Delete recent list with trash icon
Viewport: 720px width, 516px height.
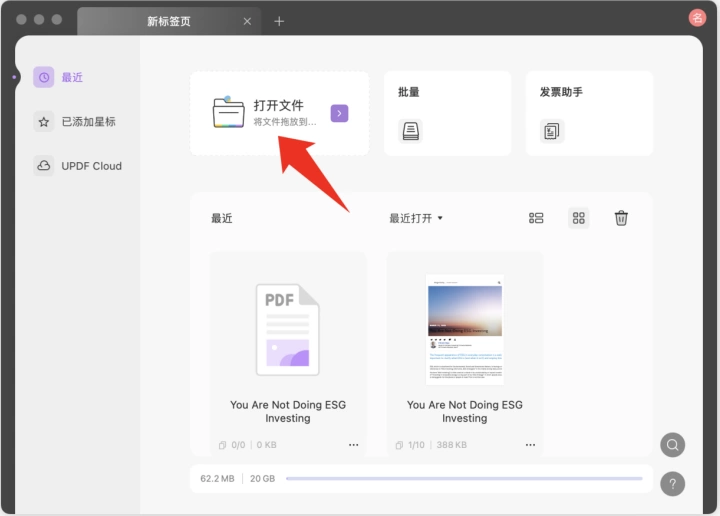pyautogui.click(x=621, y=218)
